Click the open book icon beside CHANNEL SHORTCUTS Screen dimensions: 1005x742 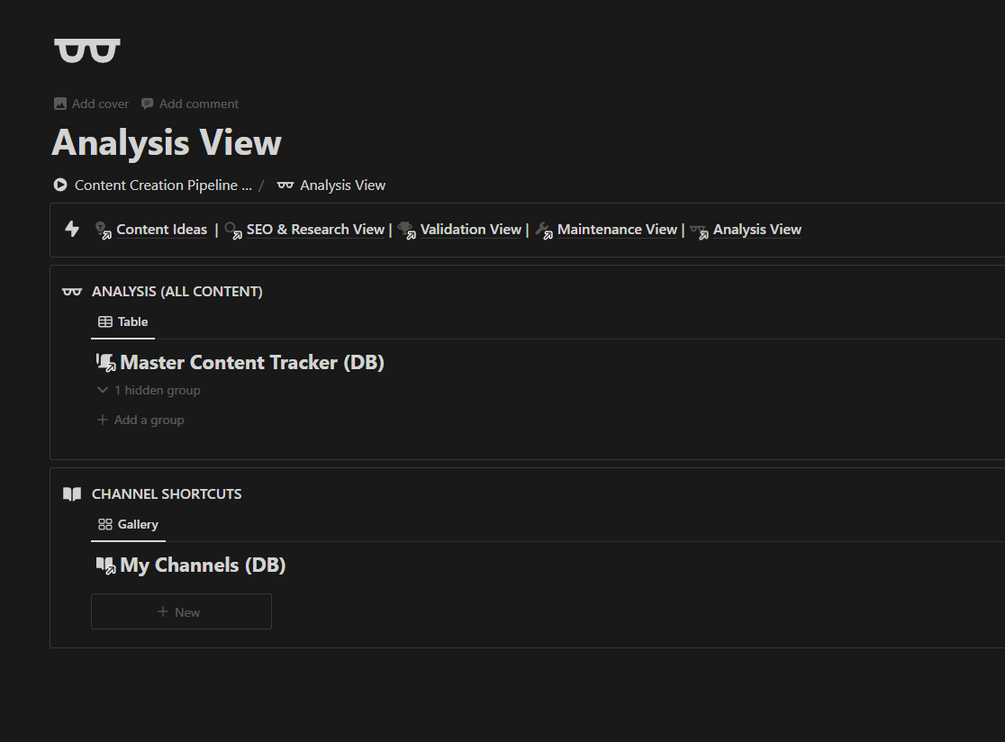pos(72,494)
